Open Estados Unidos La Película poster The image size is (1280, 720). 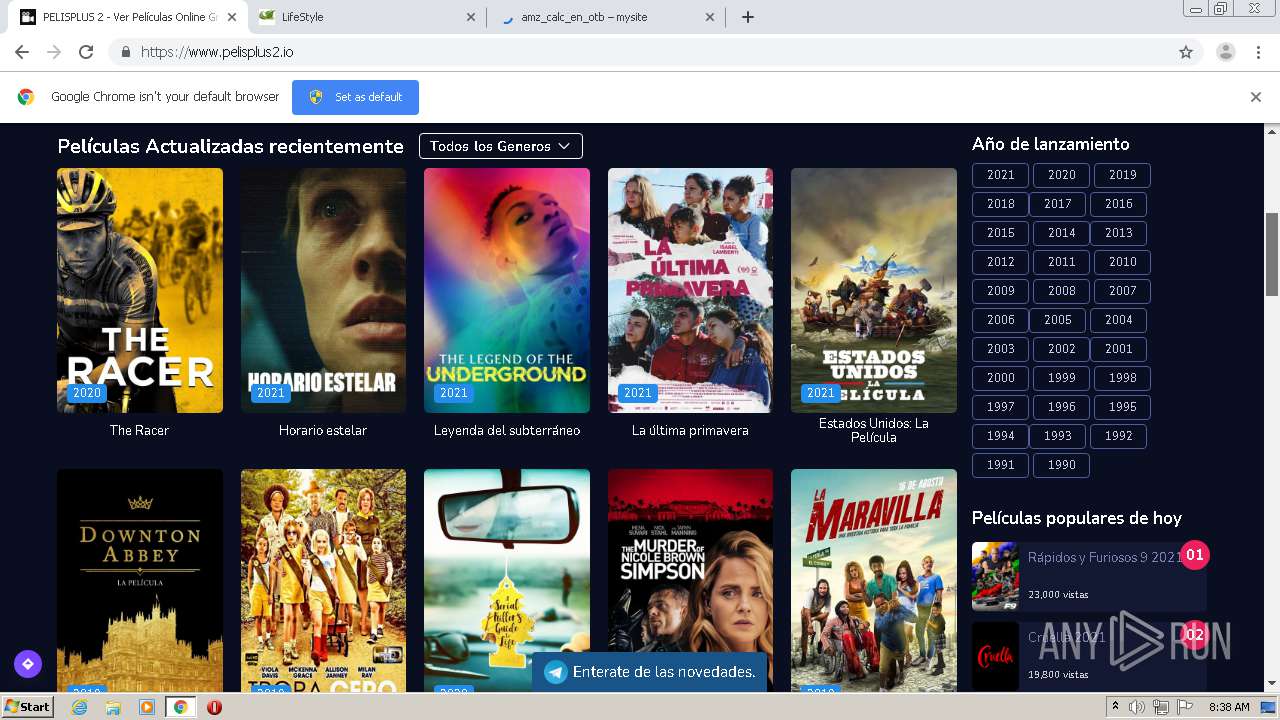pos(874,290)
